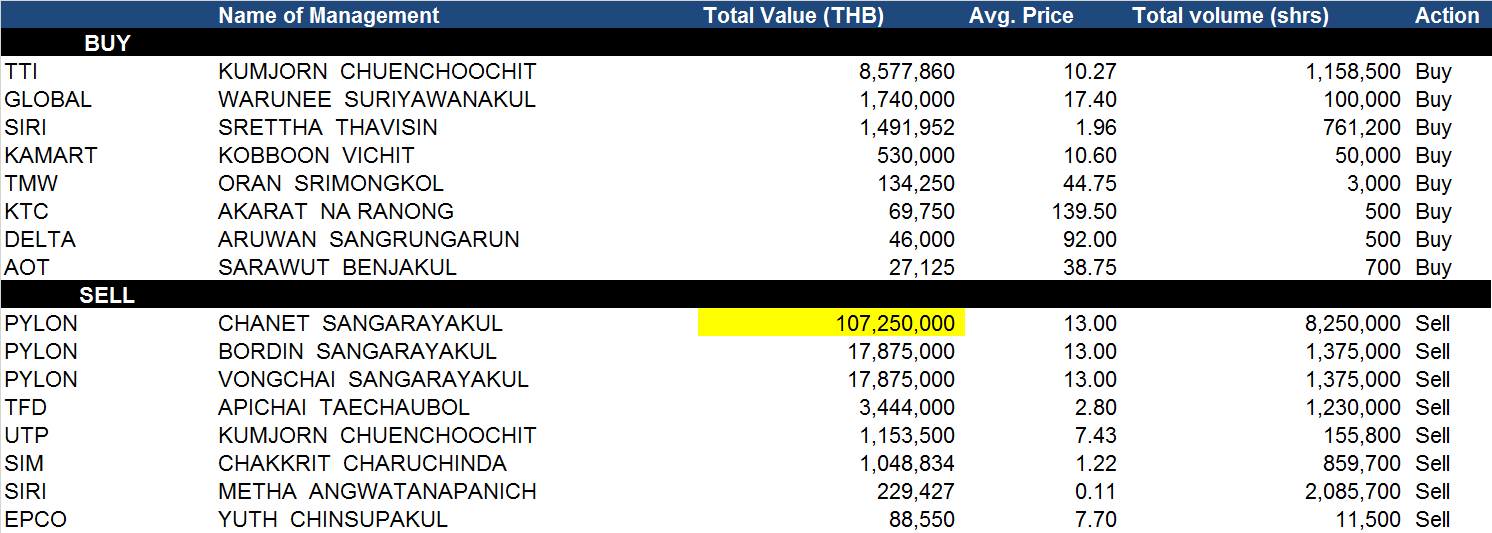This screenshot has height=533, width=1492.
Task: Click the name KUMJORN CHUENCHOOCHIT in TTI row
Action: (x=377, y=71)
